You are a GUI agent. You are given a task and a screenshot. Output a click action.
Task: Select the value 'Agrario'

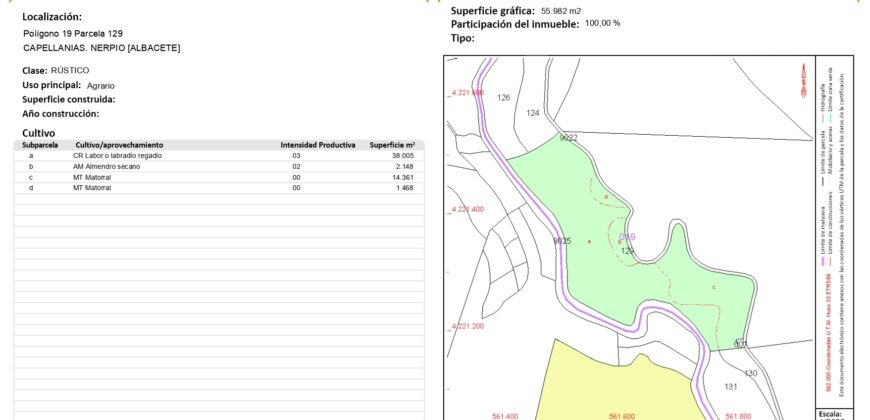point(100,86)
